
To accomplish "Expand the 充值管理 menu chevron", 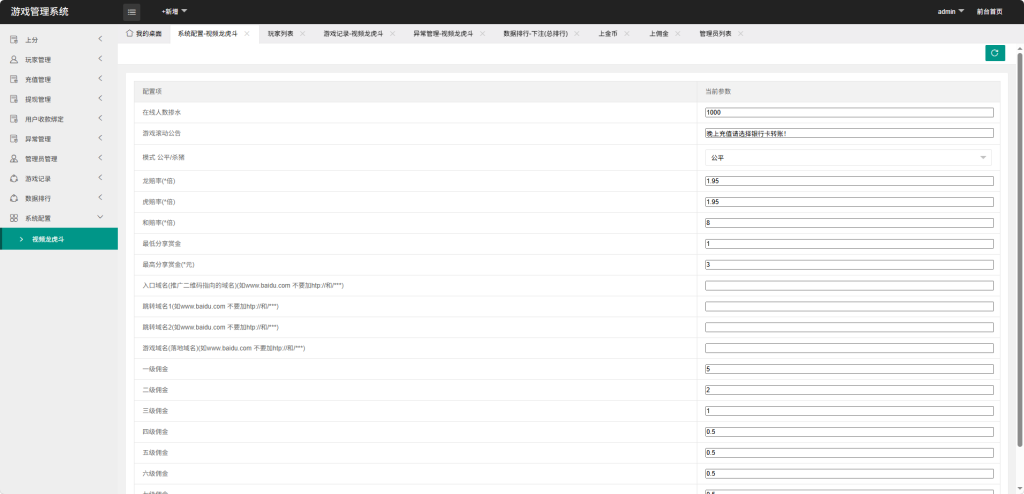I will (101, 78).
